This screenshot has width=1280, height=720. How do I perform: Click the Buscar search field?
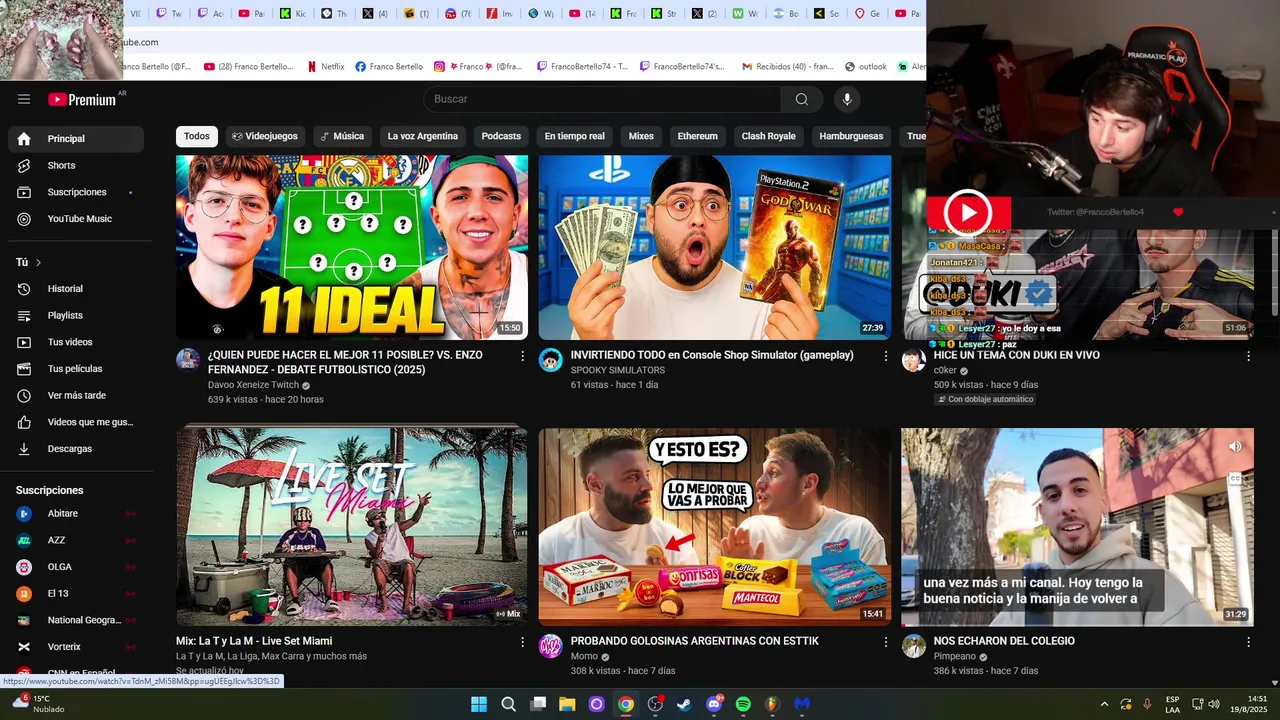602,99
